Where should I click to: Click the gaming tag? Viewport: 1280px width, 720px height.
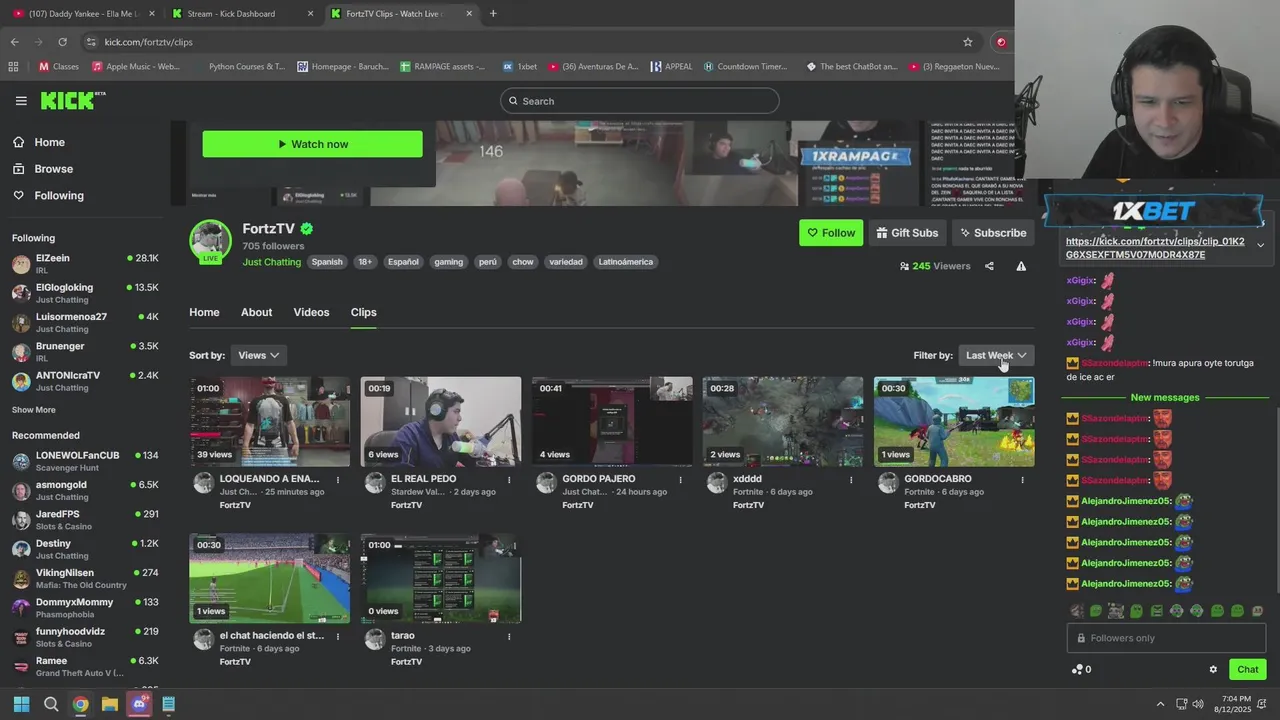pos(448,262)
